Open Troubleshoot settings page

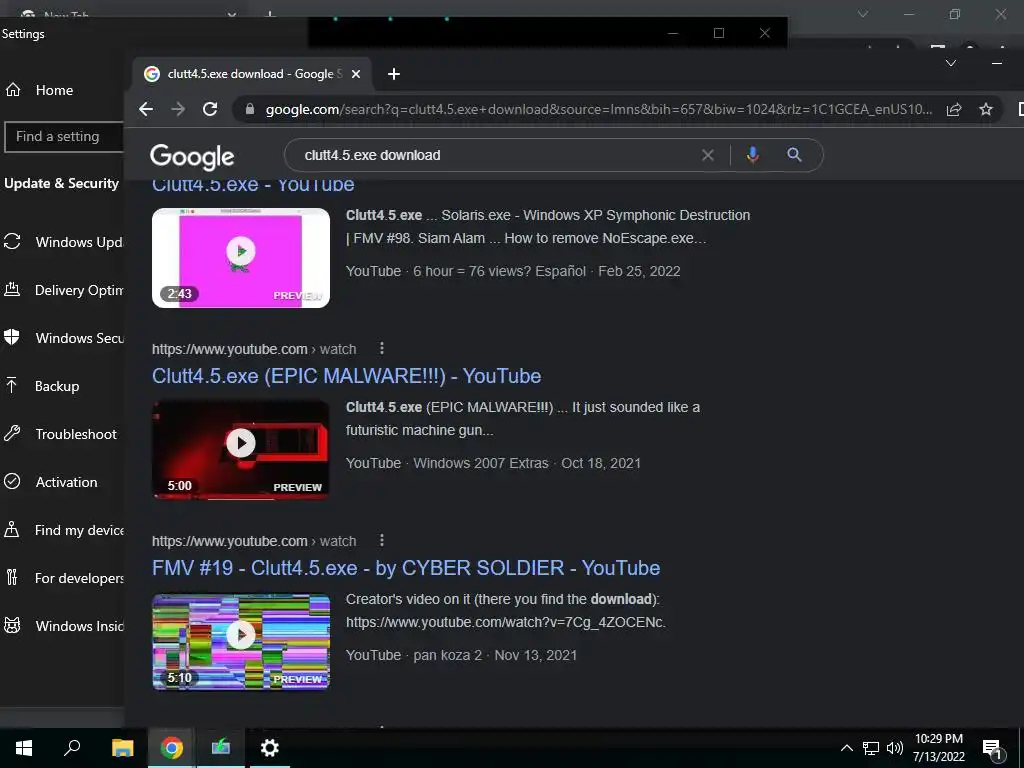[x=62, y=434]
